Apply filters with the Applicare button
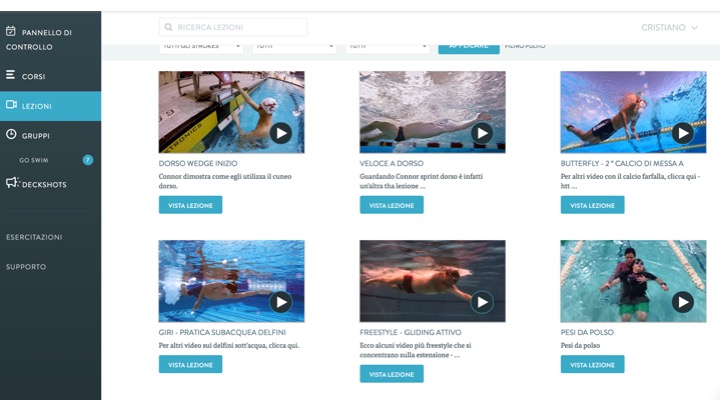 (x=468, y=47)
